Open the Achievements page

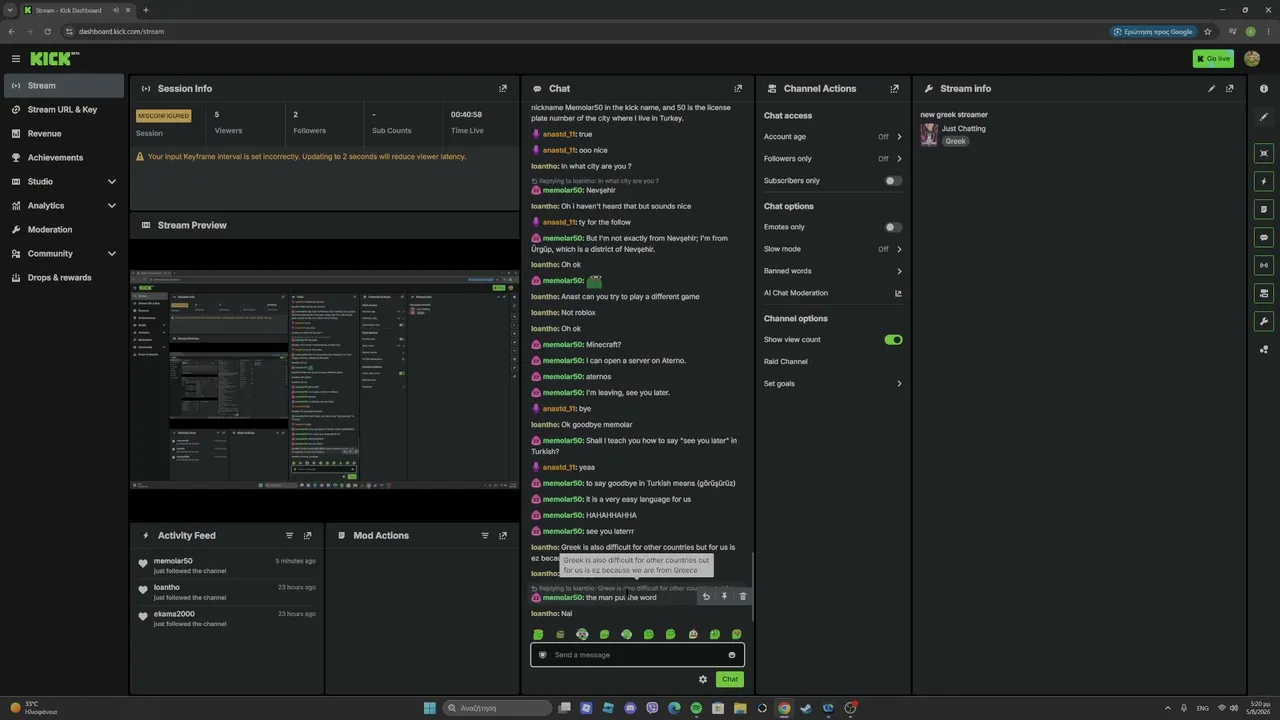click(x=64, y=158)
